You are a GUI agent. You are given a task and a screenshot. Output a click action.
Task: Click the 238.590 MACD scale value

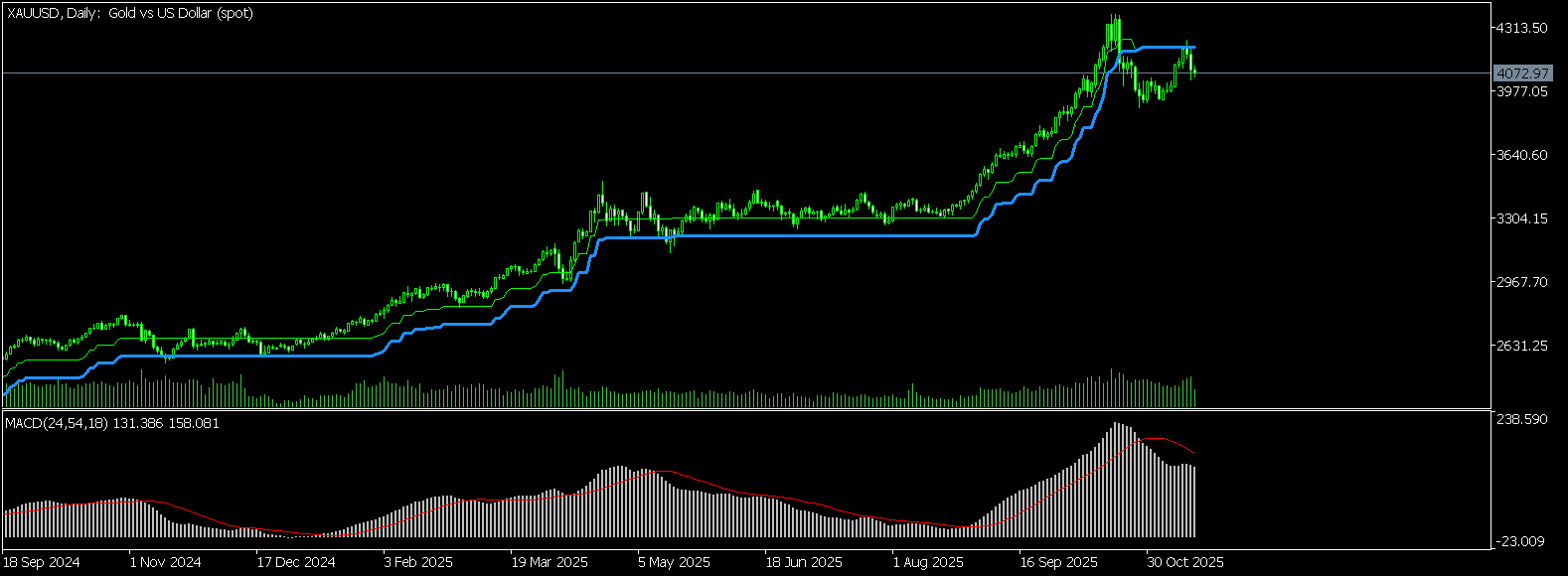click(x=1522, y=420)
